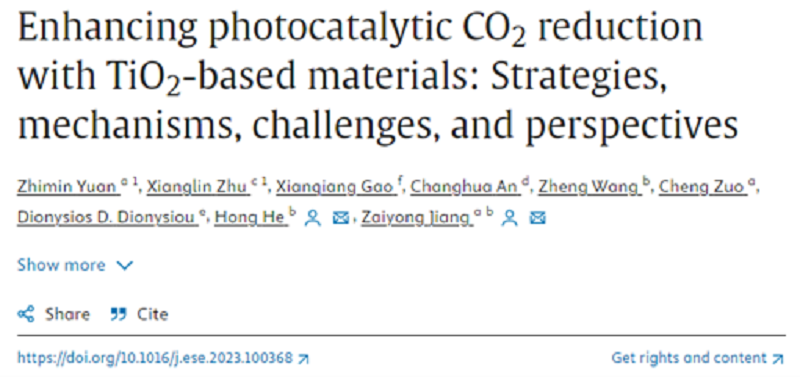This screenshot has height=377, width=800.
Task: Click the Share text label
Action: (x=67, y=314)
